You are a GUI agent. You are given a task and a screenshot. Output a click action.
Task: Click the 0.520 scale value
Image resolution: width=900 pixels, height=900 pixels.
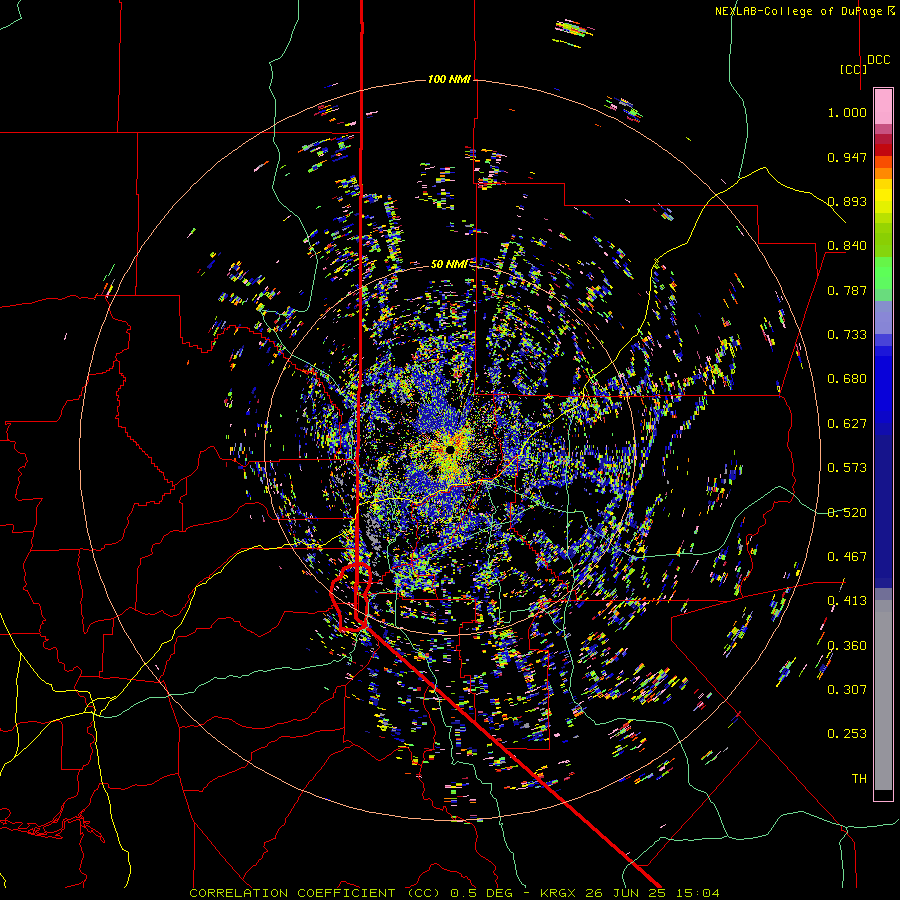pyautogui.click(x=847, y=513)
